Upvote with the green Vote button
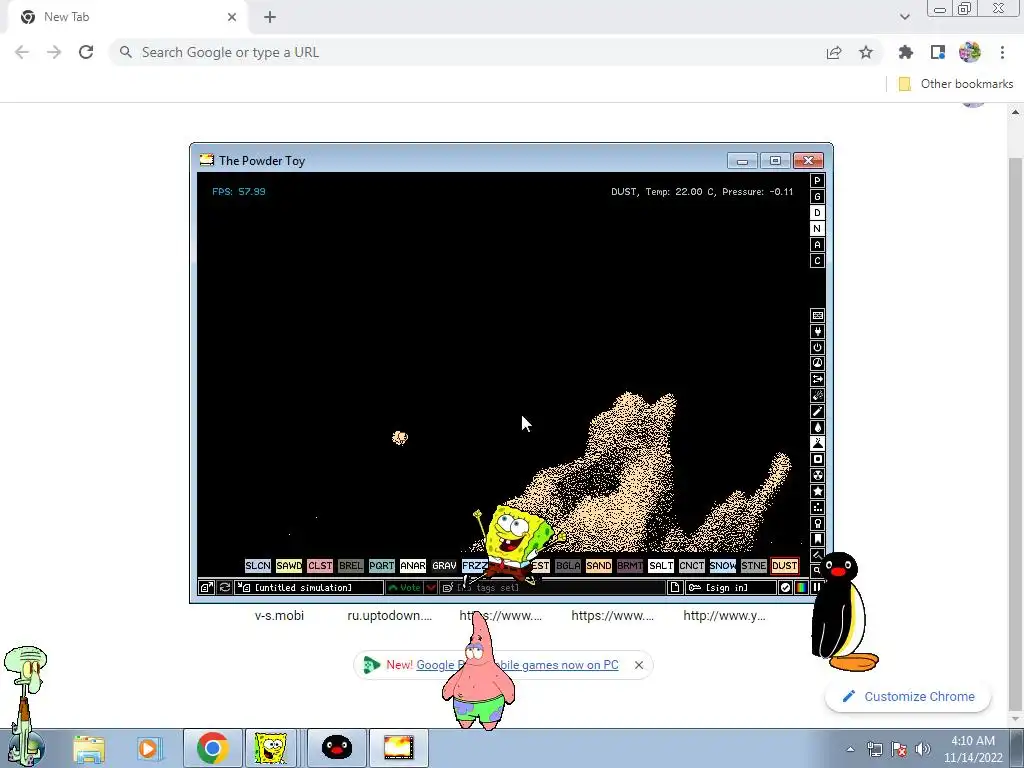The image size is (1024, 768). tap(405, 588)
